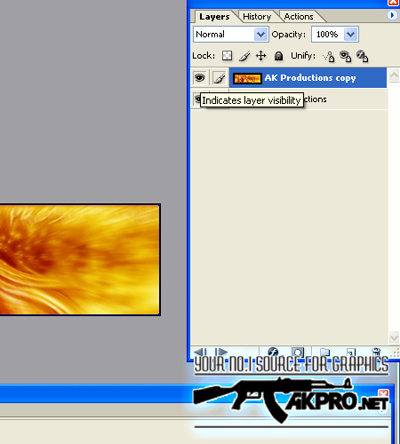The image size is (400, 444).
Task: Hide the AK Productions copy layer
Action: pyautogui.click(x=200, y=78)
